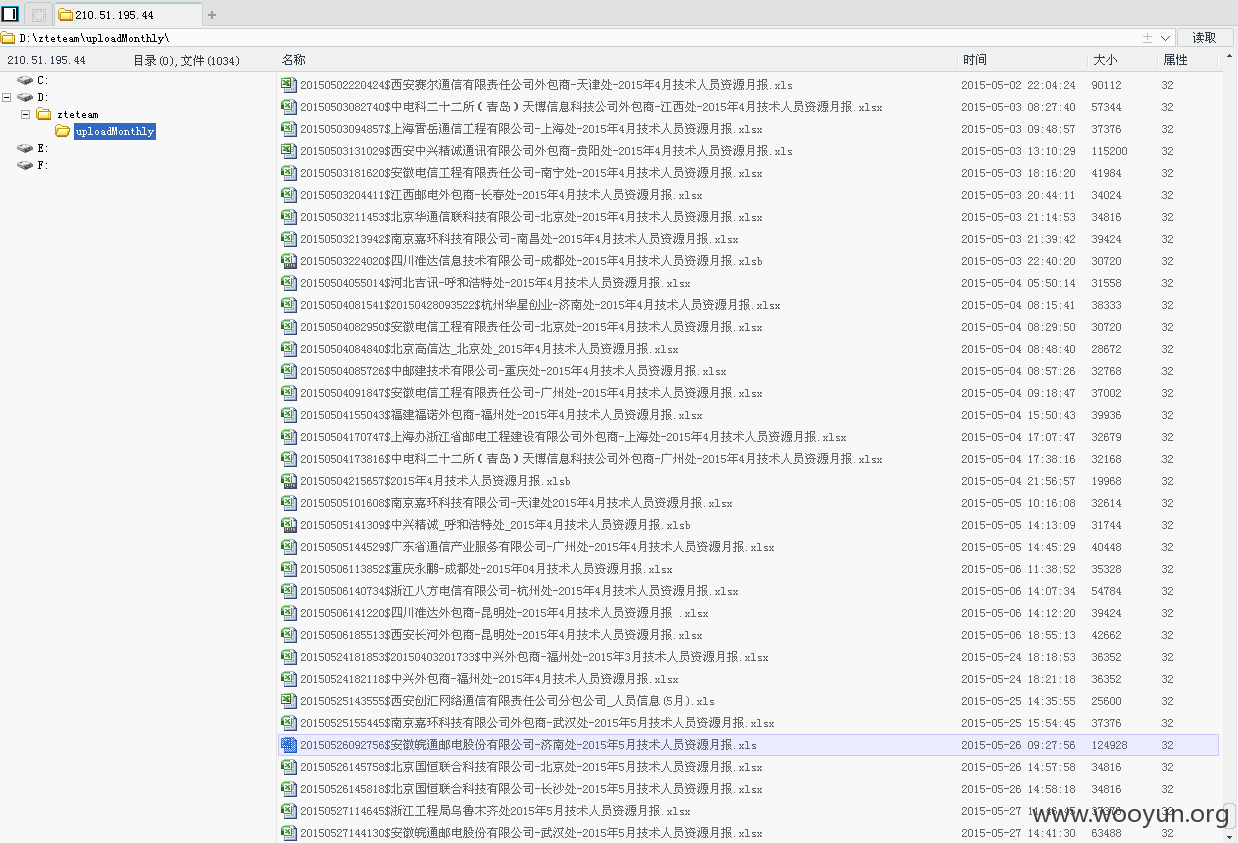Click timestamp 2015-05-25 15:54:45

1018,723
